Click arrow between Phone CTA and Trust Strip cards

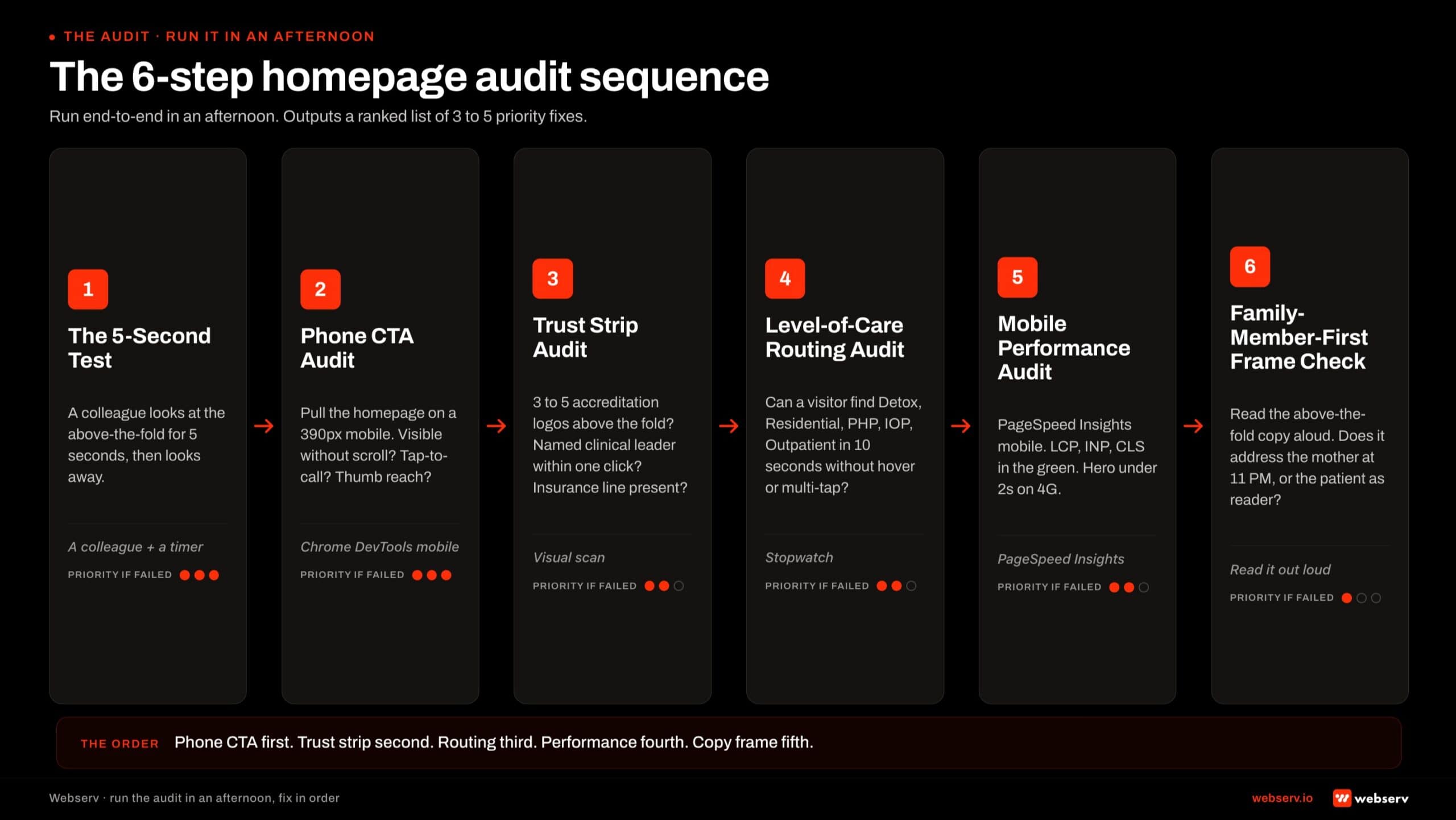pos(497,426)
